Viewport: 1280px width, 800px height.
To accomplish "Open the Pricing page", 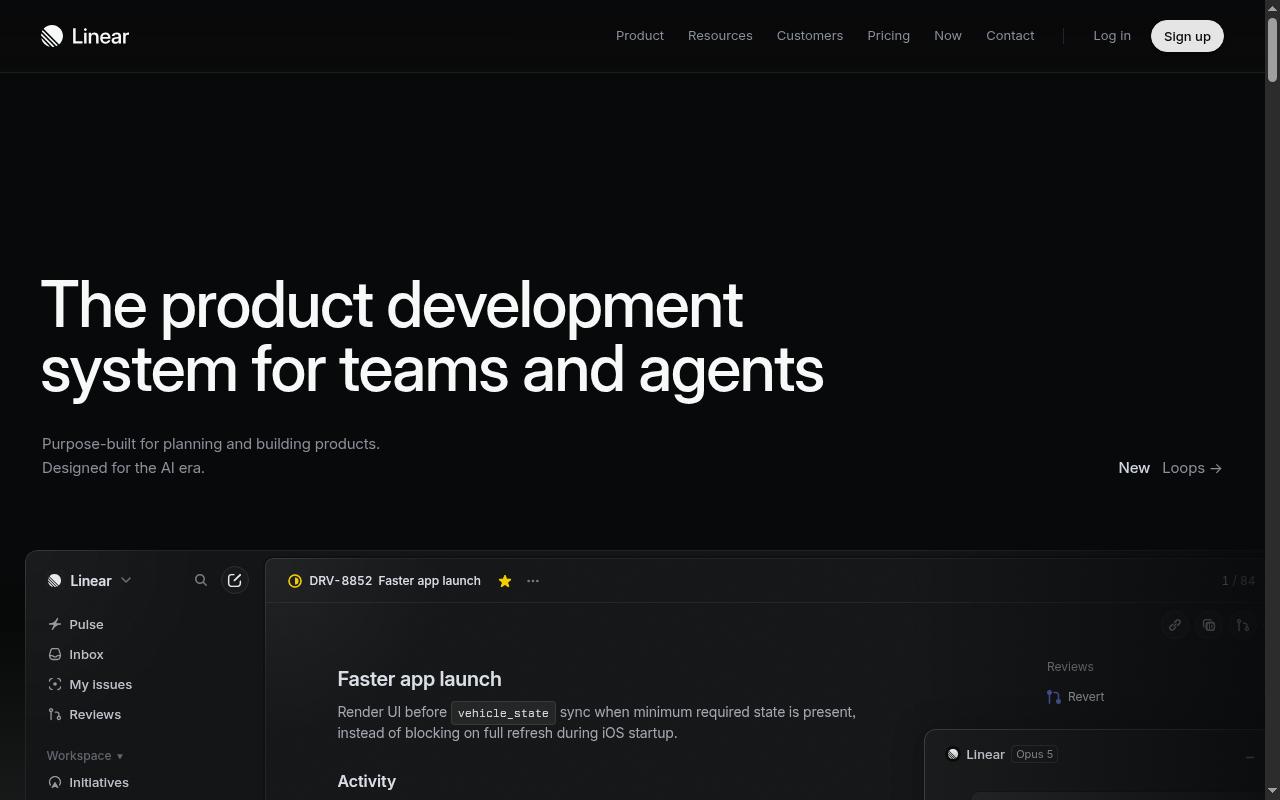I will 889,36.
